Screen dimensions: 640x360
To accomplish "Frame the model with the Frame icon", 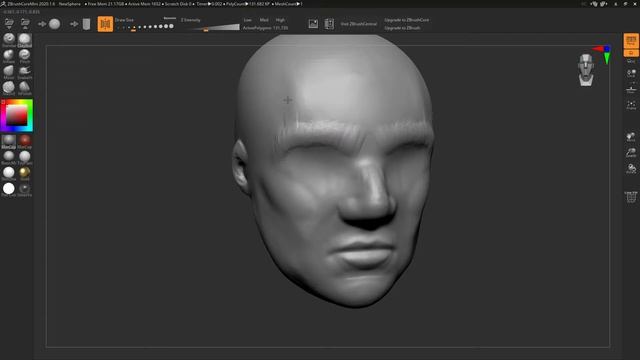I will (x=631, y=105).
